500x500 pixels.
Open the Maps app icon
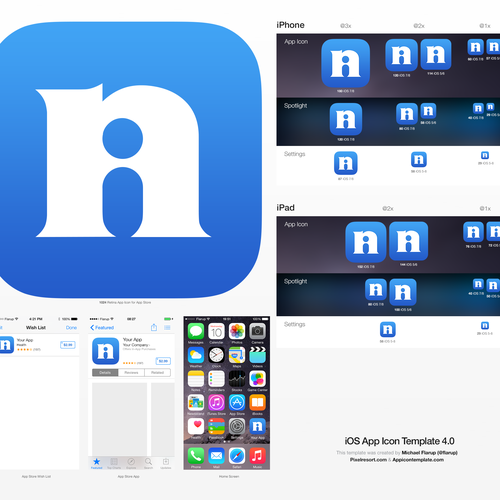coord(237,355)
